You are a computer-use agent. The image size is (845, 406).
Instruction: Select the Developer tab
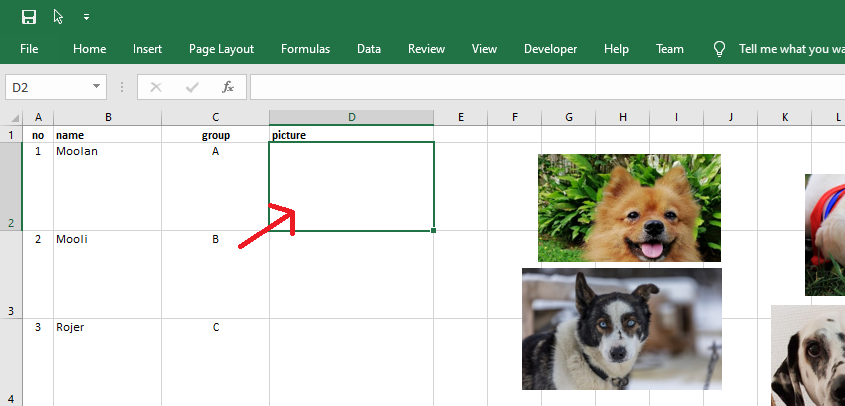point(550,49)
